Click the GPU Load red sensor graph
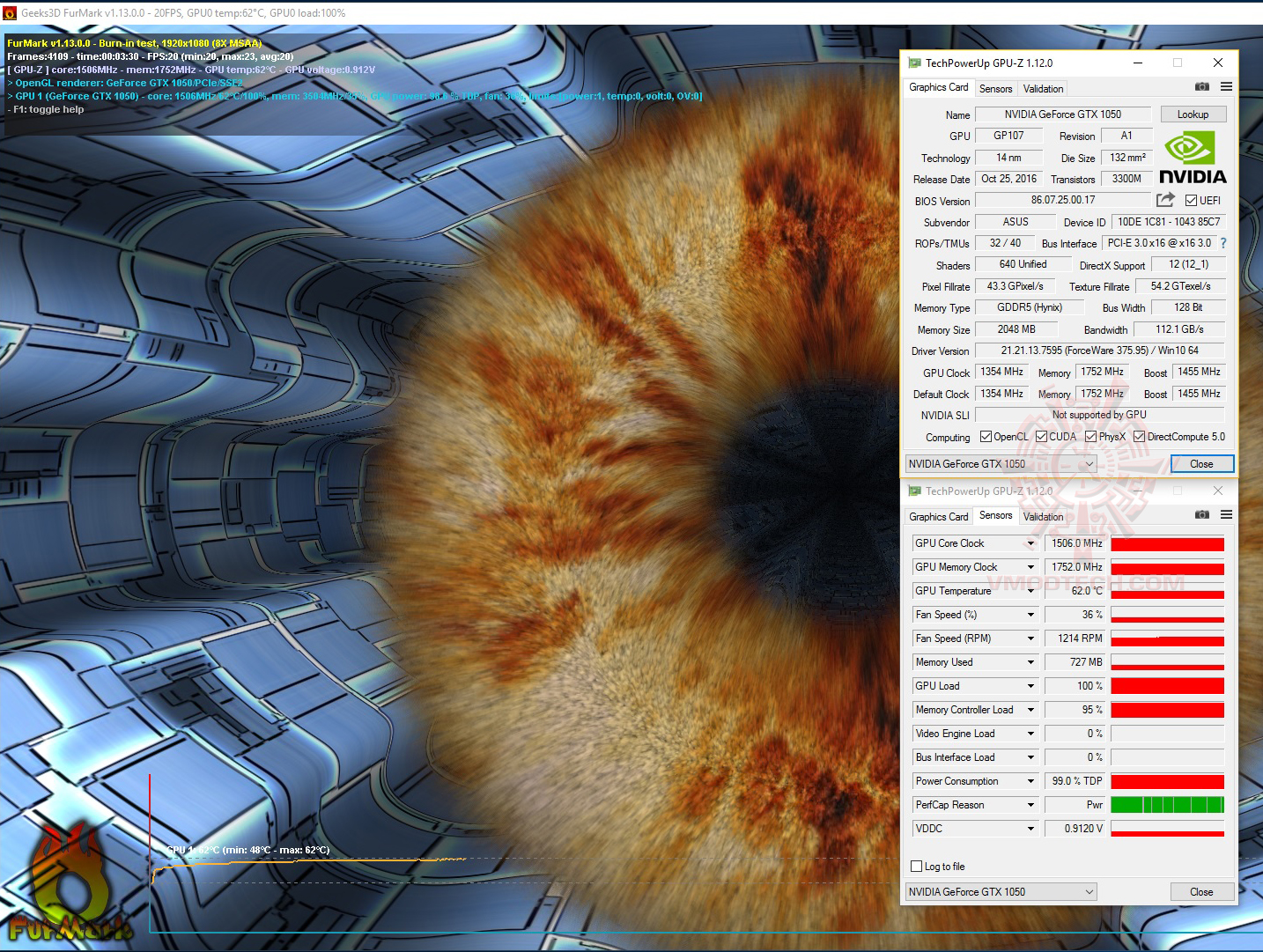 click(1168, 686)
